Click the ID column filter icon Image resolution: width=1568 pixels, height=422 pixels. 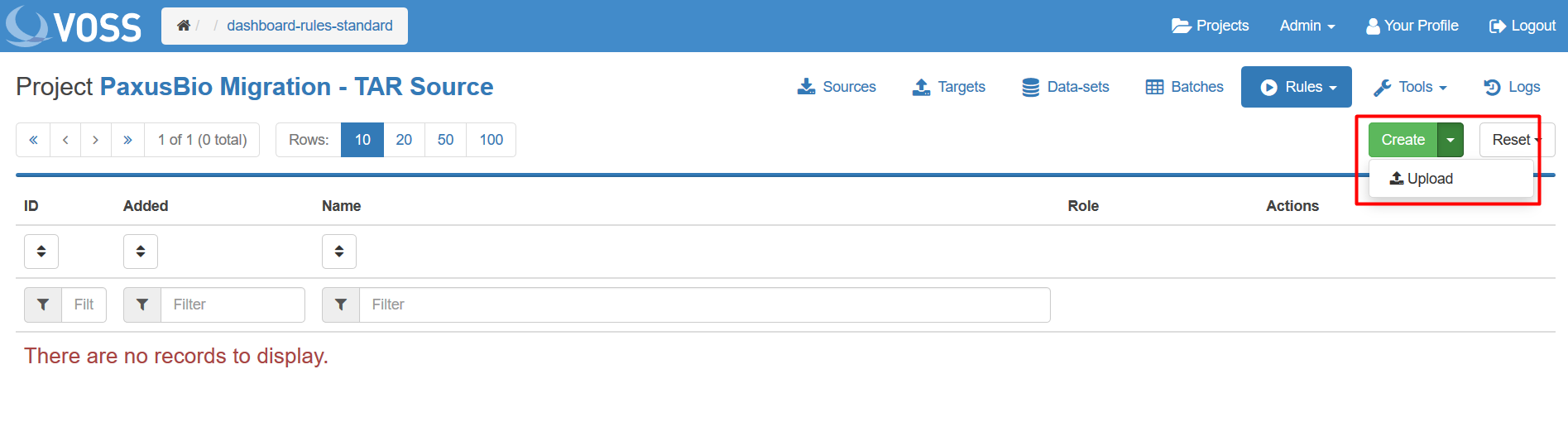point(43,305)
